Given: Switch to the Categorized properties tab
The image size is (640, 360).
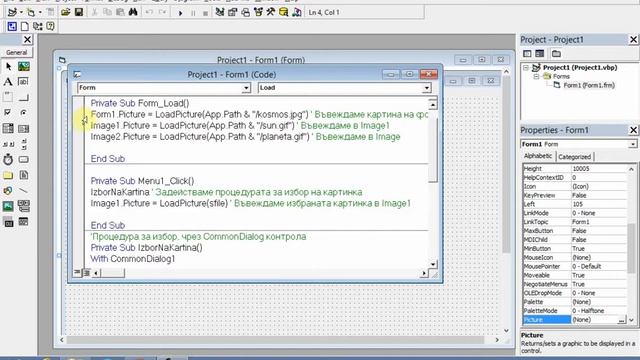Looking at the screenshot, I should click(574, 157).
